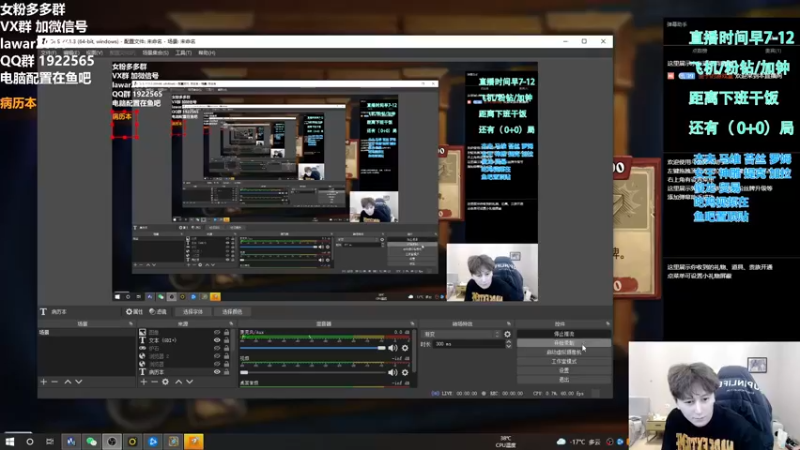Click the 启动虚拟摄像机 virtual camera button
The image size is (800, 450).
coord(564,352)
